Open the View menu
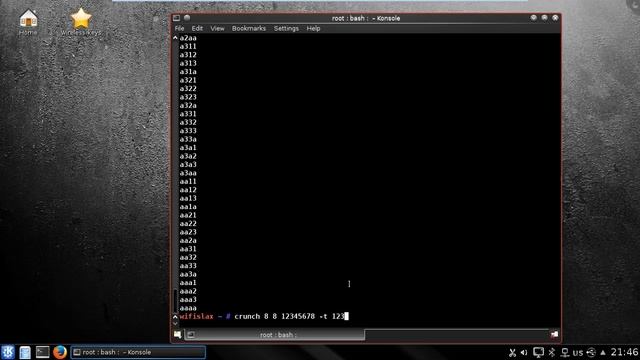This screenshot has width=640, height=360. click(x=217, y=29)
